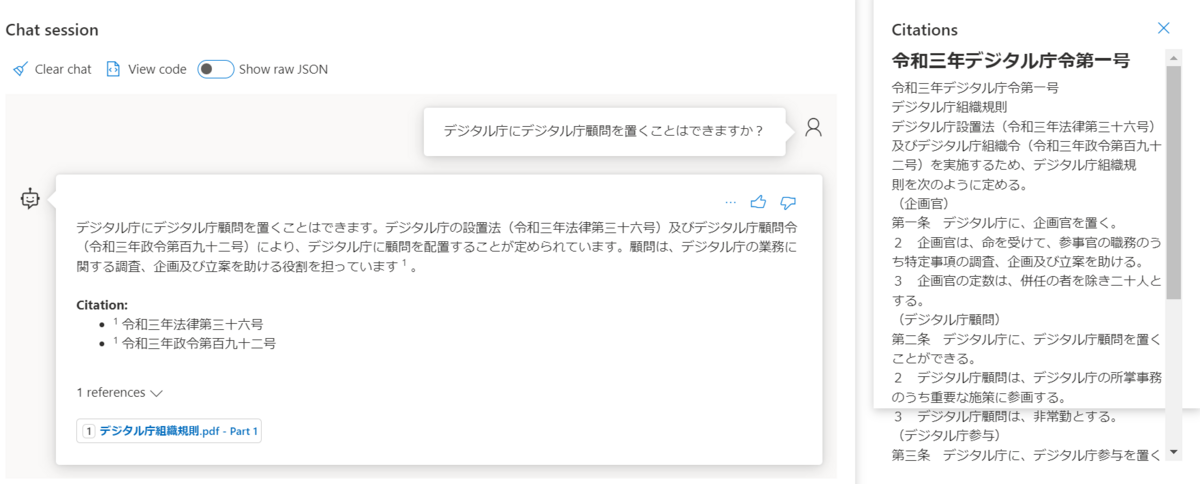Click the thumbs up icon
This screenshot has width=1200, height=484.
[x=758, y=201]
